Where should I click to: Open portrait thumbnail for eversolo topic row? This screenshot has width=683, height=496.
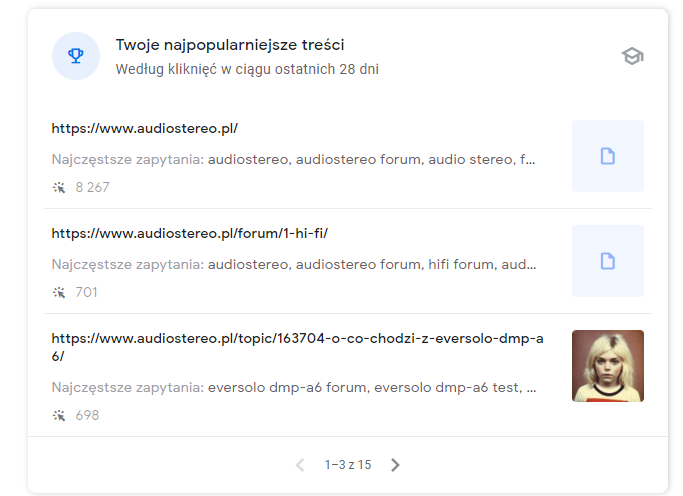pos(608,366)
